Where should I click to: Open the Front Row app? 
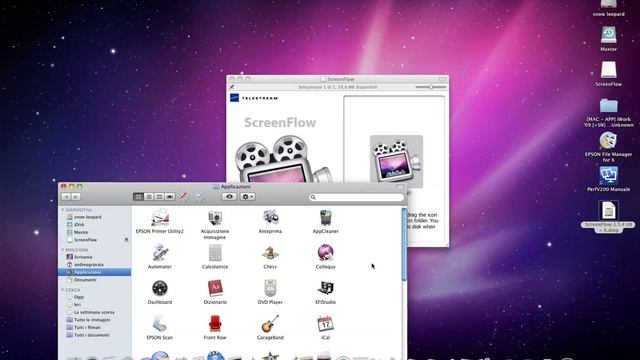tap(215, 324)
